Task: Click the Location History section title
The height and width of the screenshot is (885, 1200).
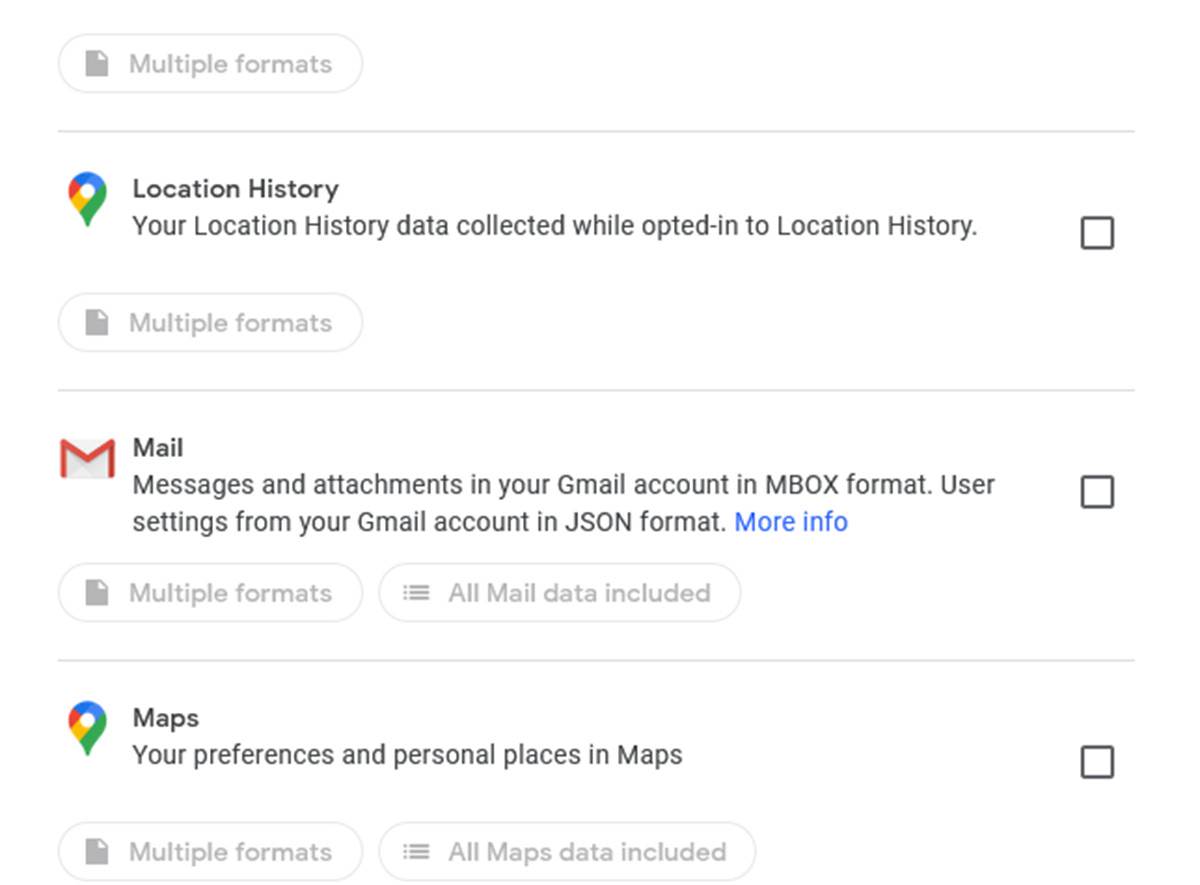Action: pyautogui.click(x=235, y=188)
